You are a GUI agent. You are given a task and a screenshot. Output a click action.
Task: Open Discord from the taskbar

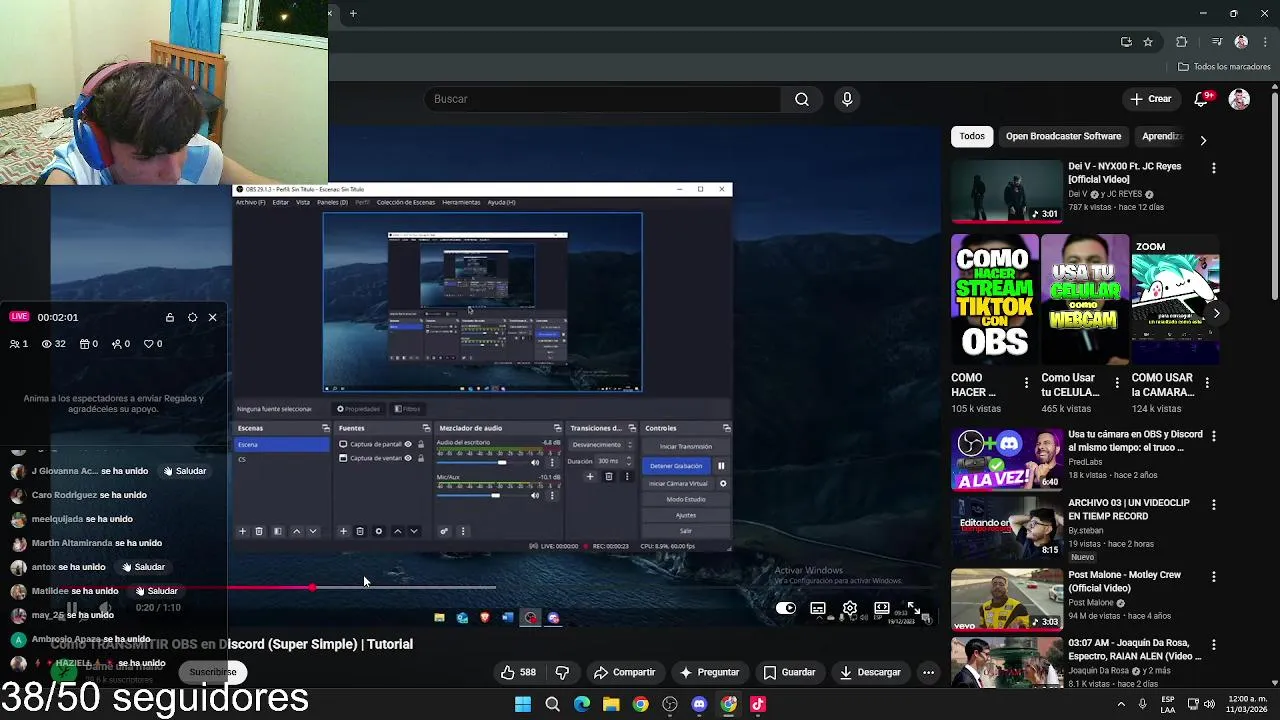pos(699,704)
